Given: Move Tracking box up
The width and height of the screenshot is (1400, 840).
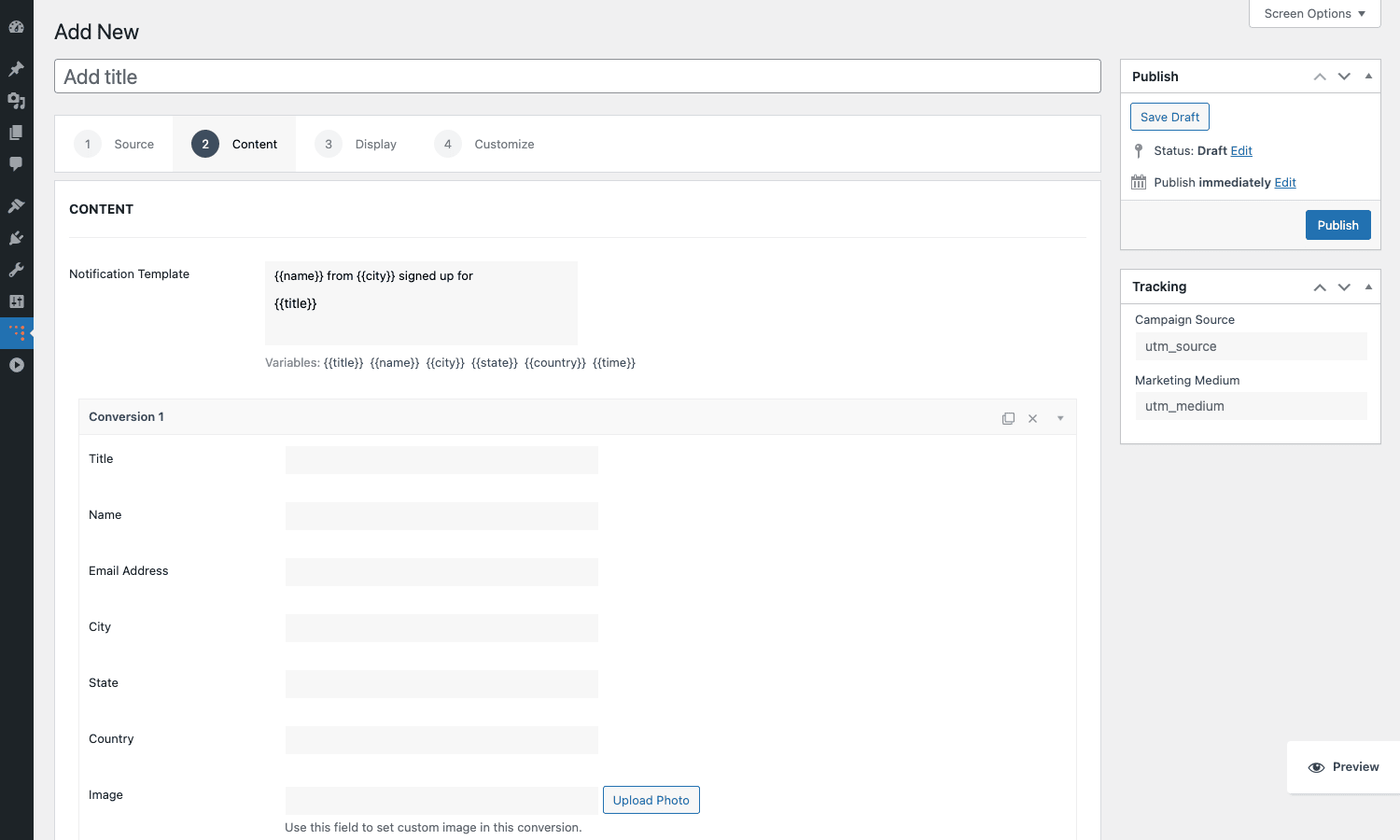Looking at the screenshot, I should [1320, 287].
